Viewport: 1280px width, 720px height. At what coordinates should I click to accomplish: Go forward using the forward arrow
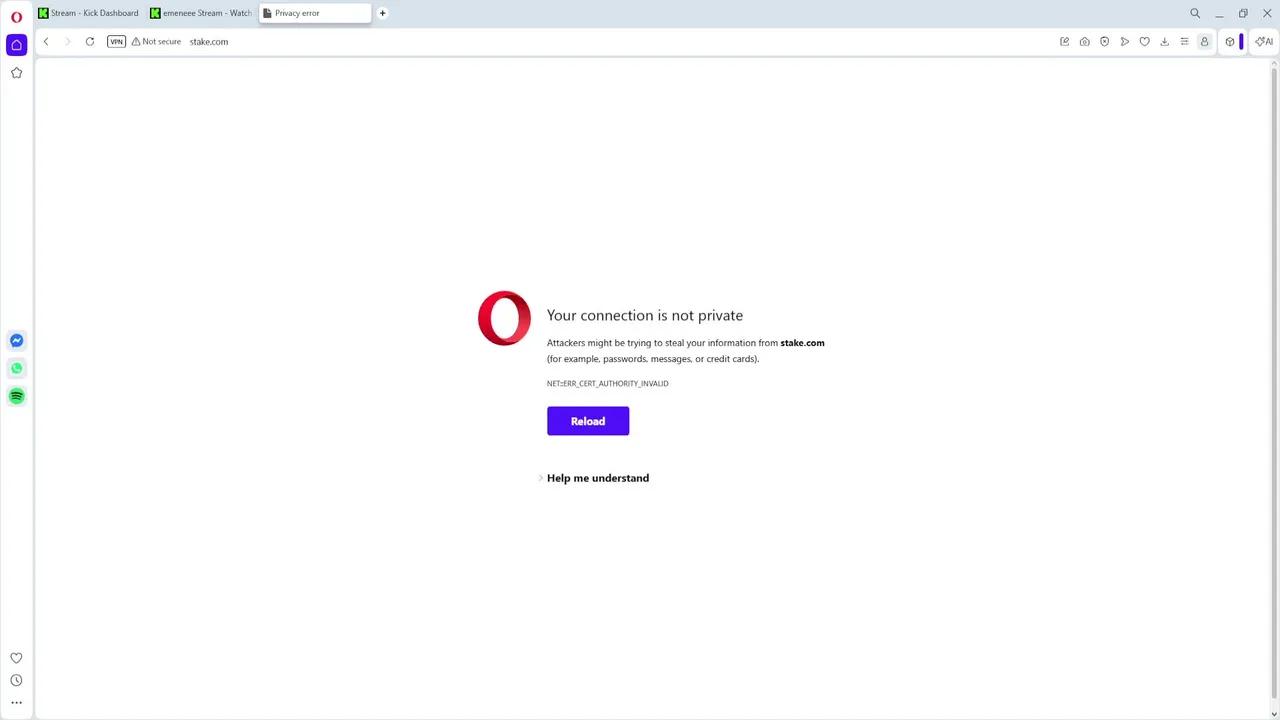pyautogui.click(x=68, y=42)
